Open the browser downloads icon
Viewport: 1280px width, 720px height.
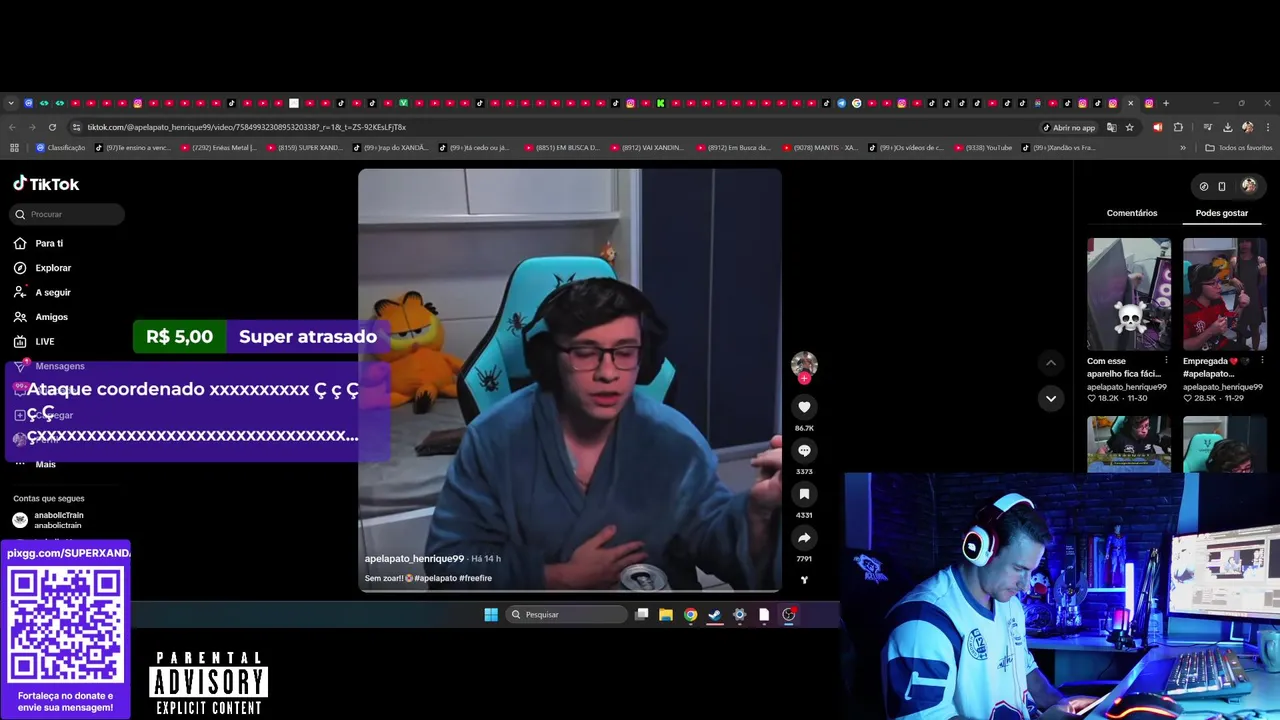[x=1227, y=127]
